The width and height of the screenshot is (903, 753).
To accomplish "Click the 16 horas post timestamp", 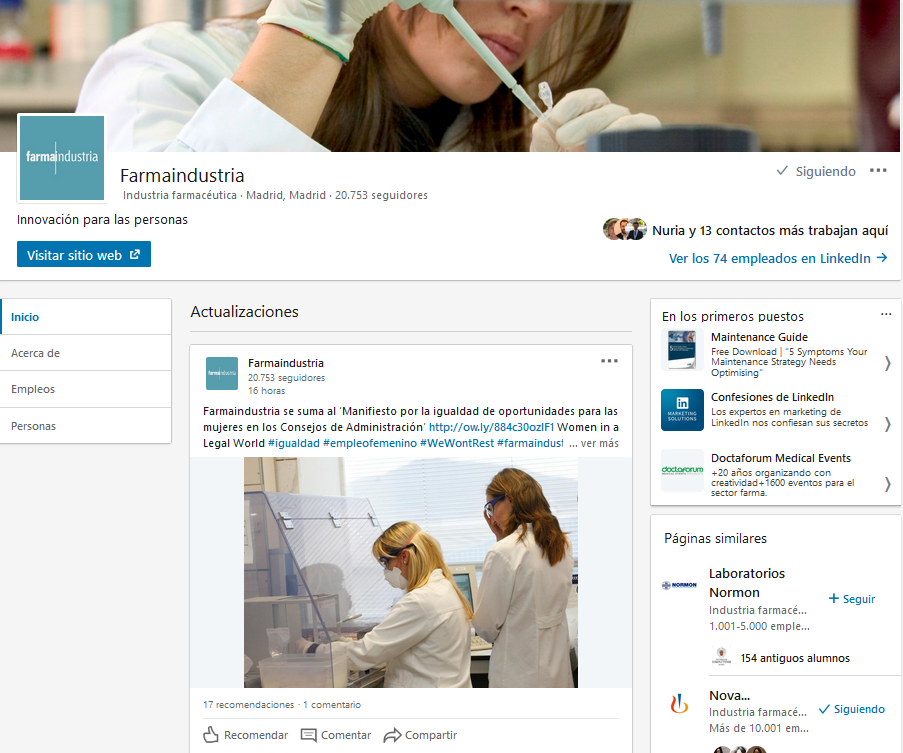I will point(267,391).
